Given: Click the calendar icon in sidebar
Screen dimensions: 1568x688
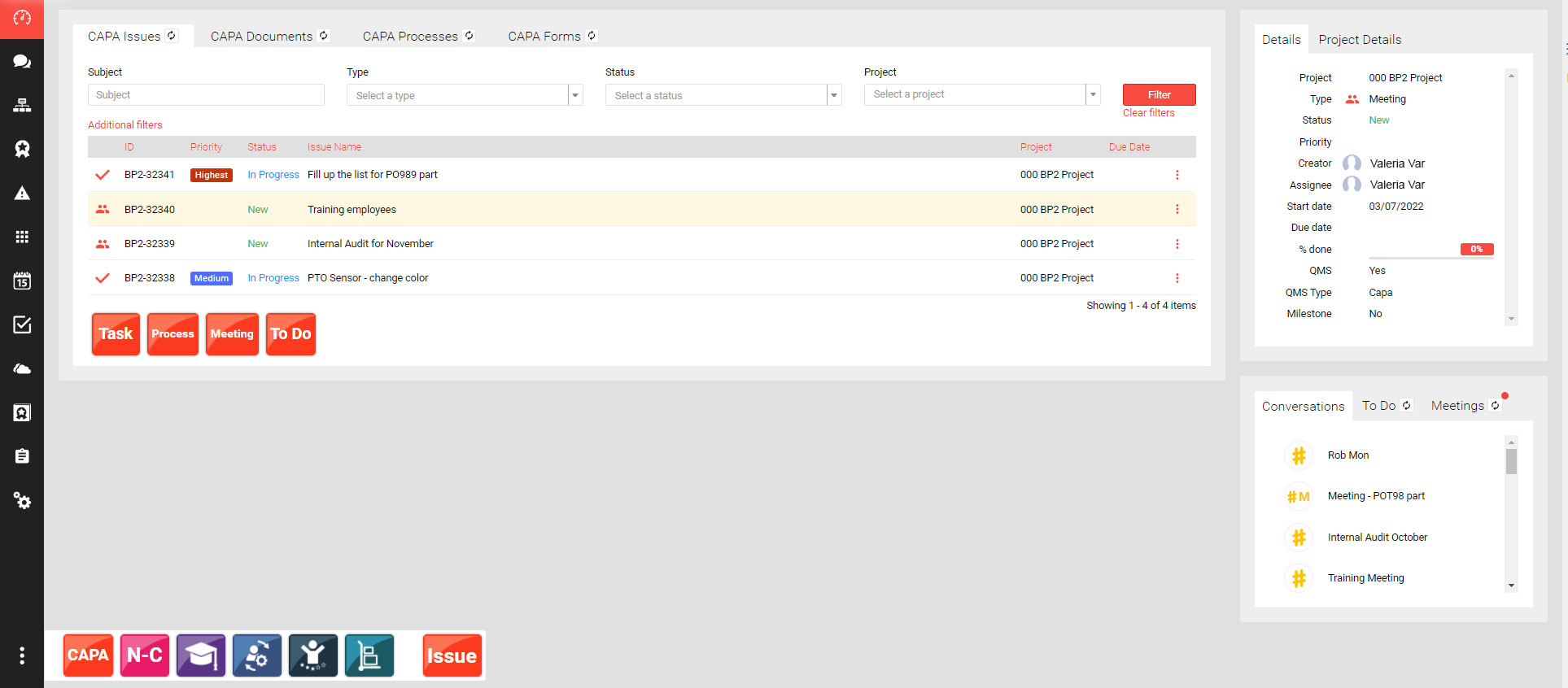Looking at the screenshot, I should point(22,281).
